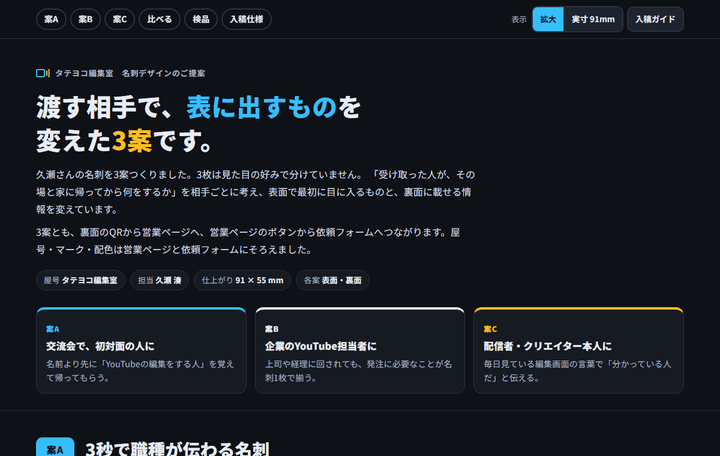Image resolution: width=720 pixels, height=456 pixels.
Task: Open the 案C card 配信者・クリエイター本人に
Action: (579, 350)
